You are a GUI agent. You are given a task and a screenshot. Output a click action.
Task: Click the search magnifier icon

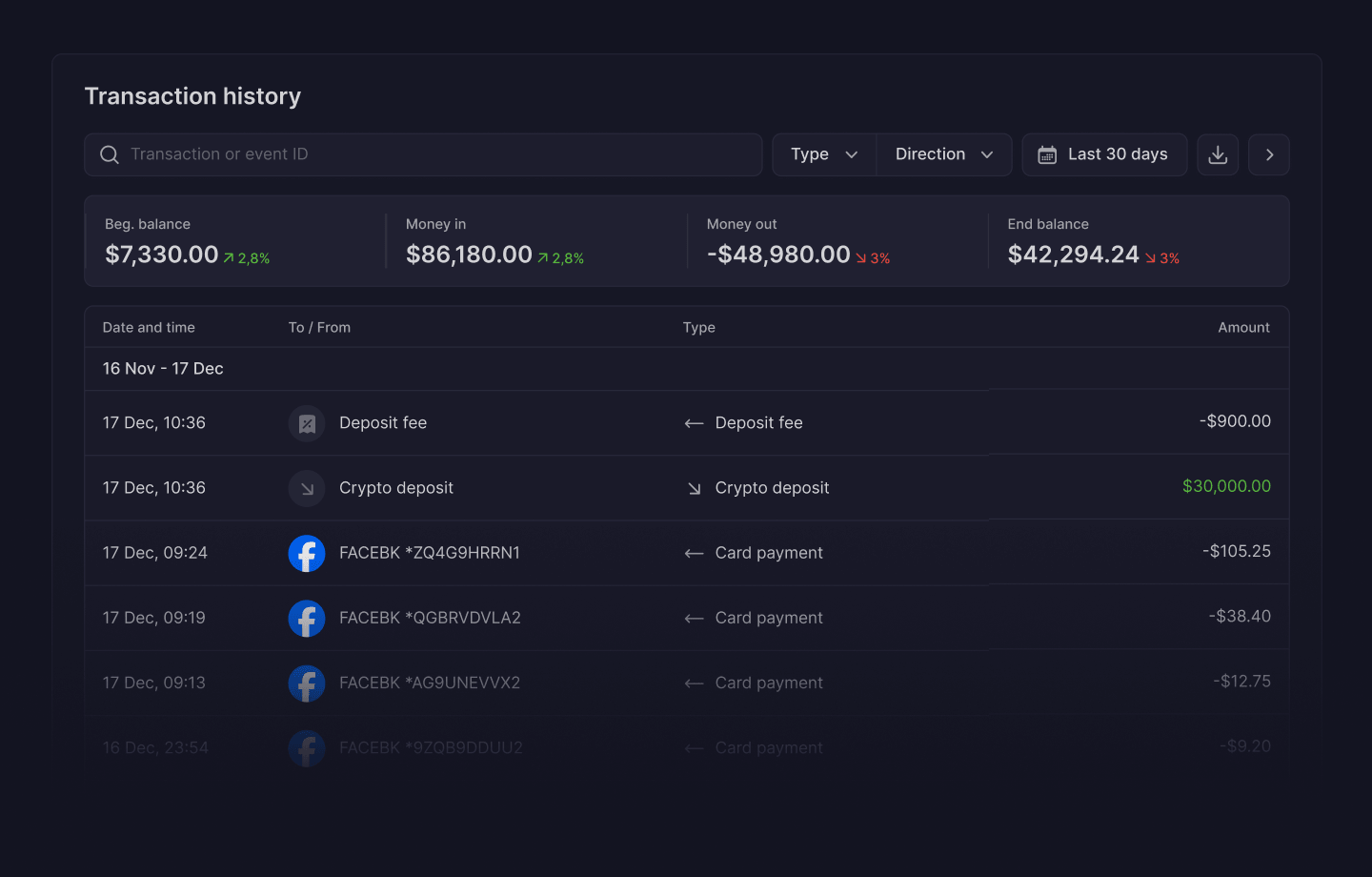[x=110, y=154]
